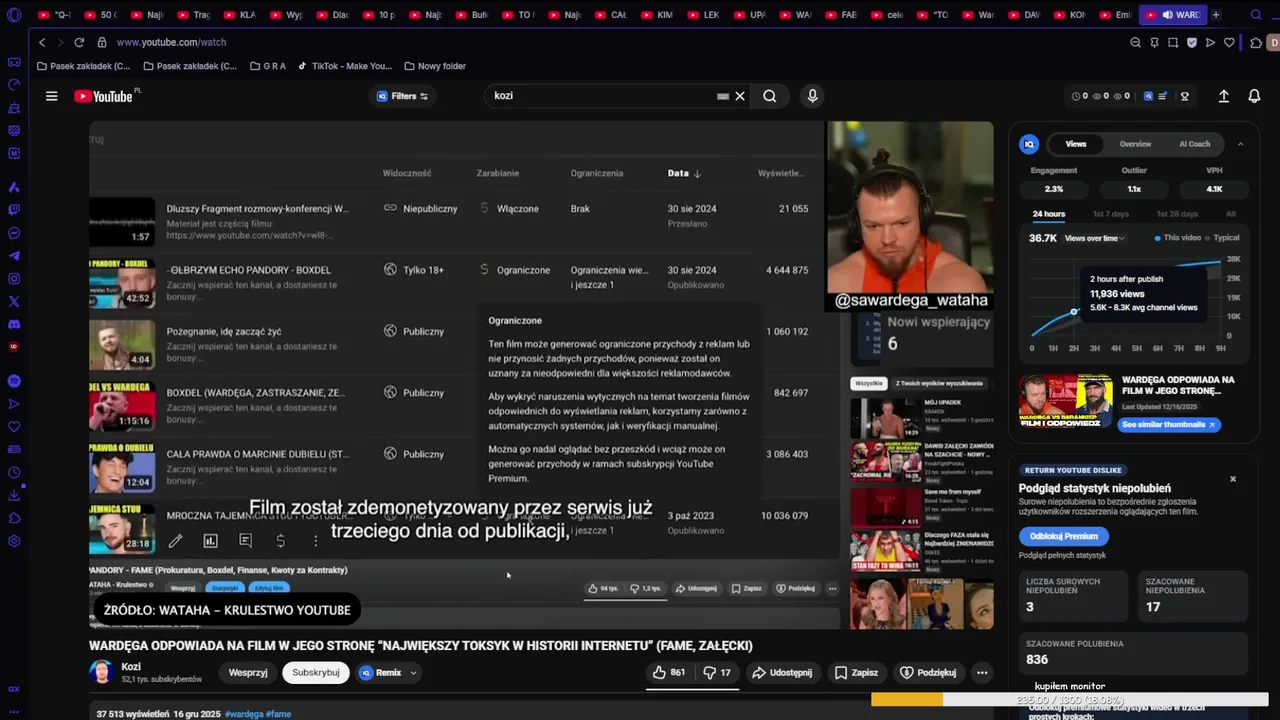This screenshot has width=1280, height=720.
Task: Reload the page in browser toolbar
Action: pyautogui.click(x=79, y=42)
